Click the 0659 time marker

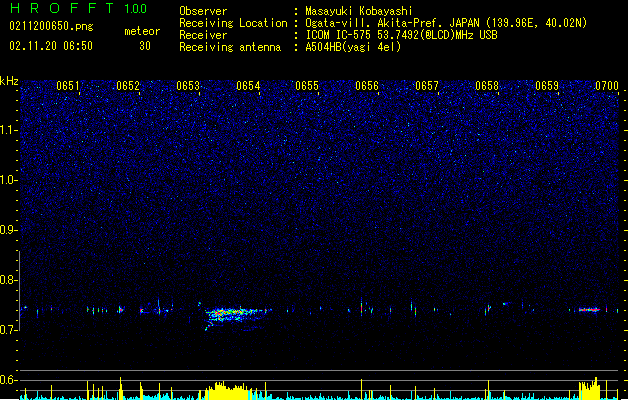click(x=547, y=86)
